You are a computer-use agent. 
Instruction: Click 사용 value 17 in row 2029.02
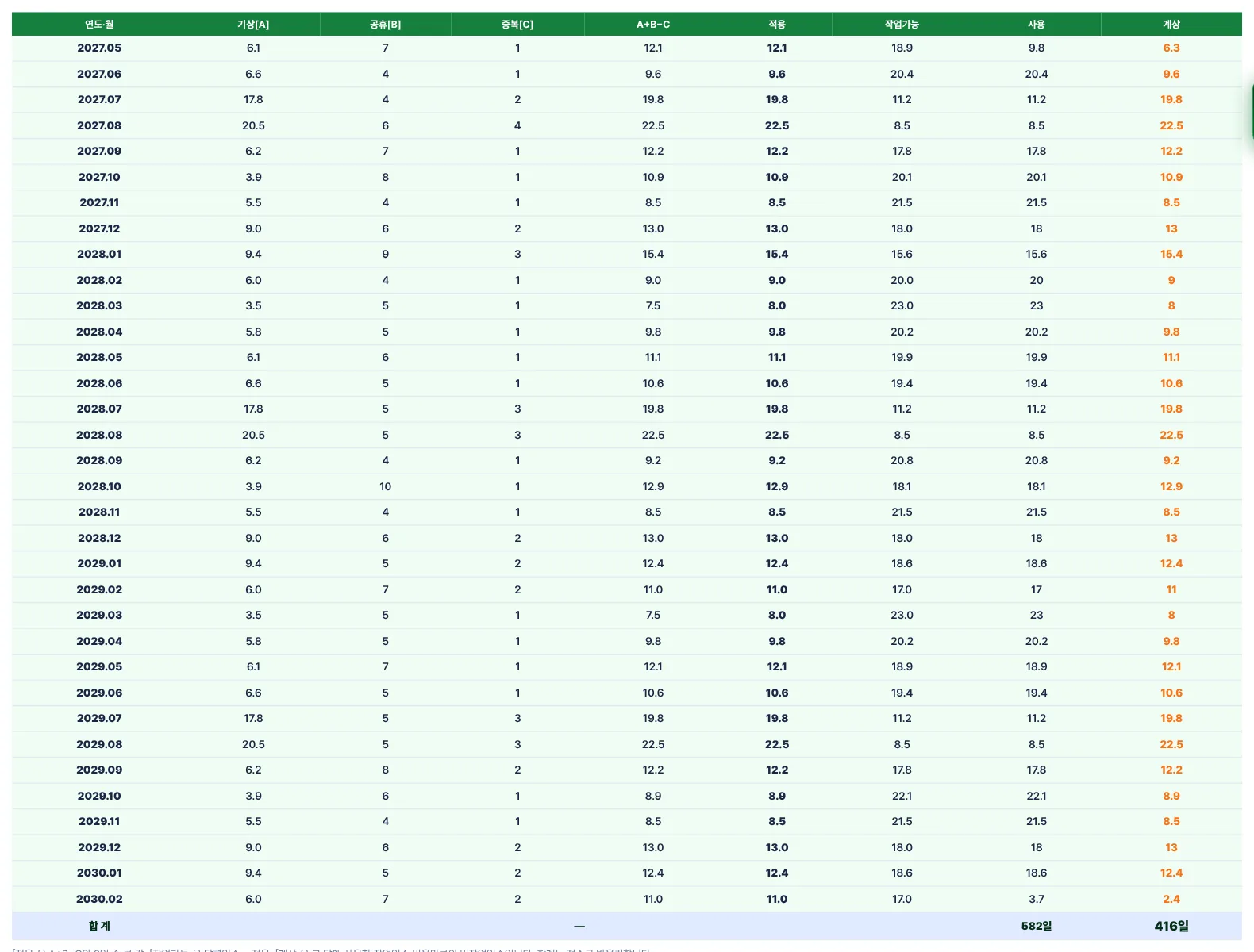(1037, 589)
